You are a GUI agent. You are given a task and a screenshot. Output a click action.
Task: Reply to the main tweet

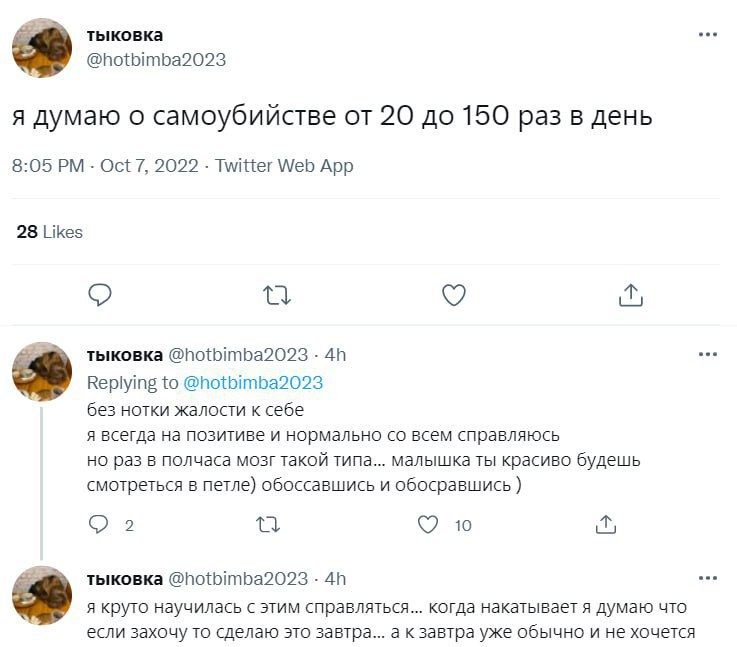pos(99,295)
